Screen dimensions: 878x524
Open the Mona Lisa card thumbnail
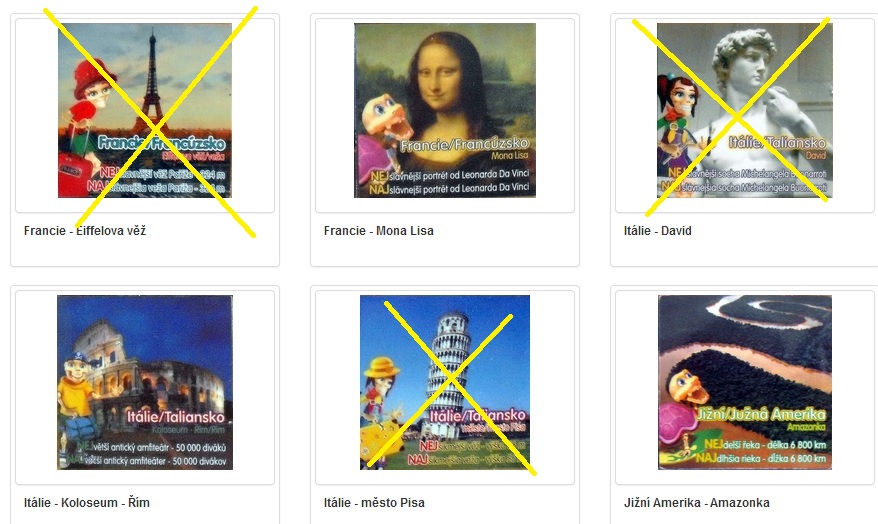[445, 110]
